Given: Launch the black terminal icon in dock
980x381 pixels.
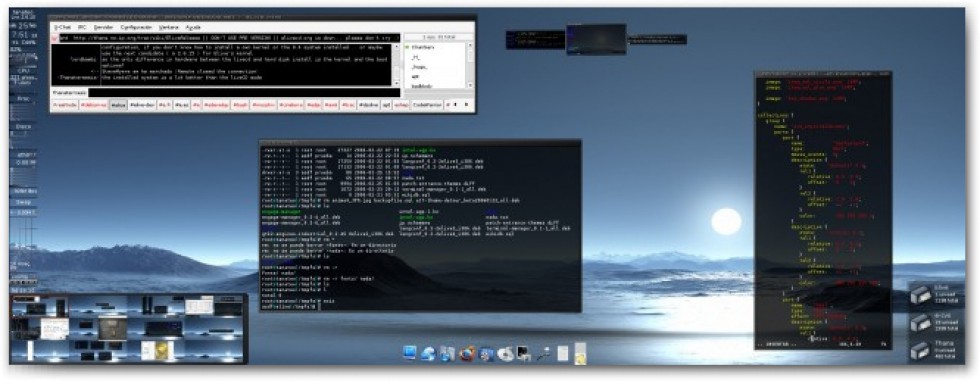Looking at the screenshot, I should point(523,354).
